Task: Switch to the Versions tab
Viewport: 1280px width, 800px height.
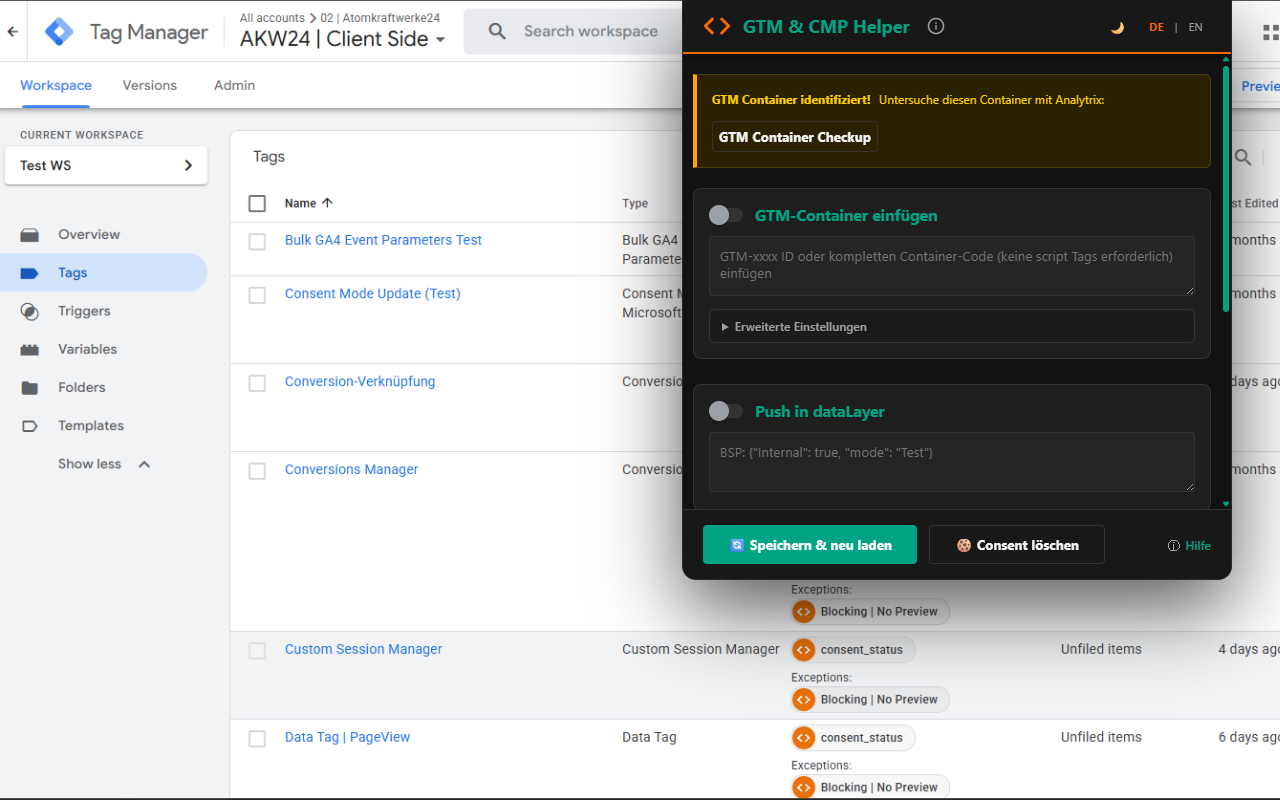Action: (150, 86)
